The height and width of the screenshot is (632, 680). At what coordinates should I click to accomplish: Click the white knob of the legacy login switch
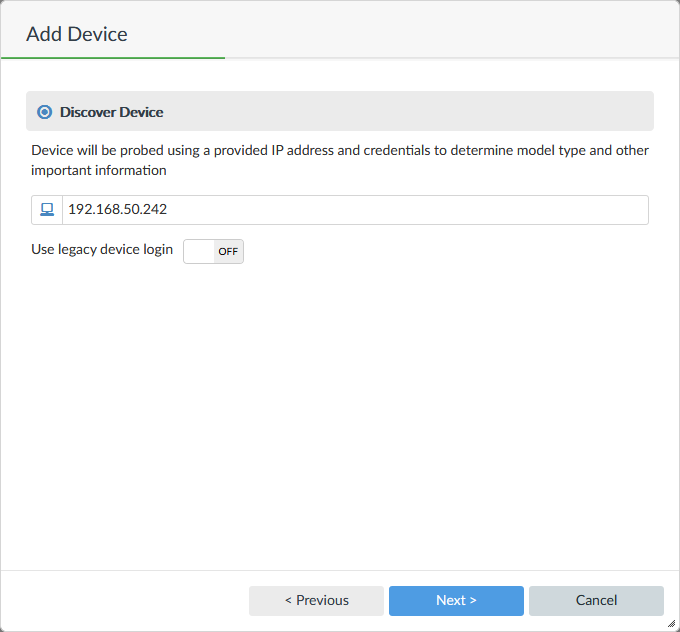199,251
